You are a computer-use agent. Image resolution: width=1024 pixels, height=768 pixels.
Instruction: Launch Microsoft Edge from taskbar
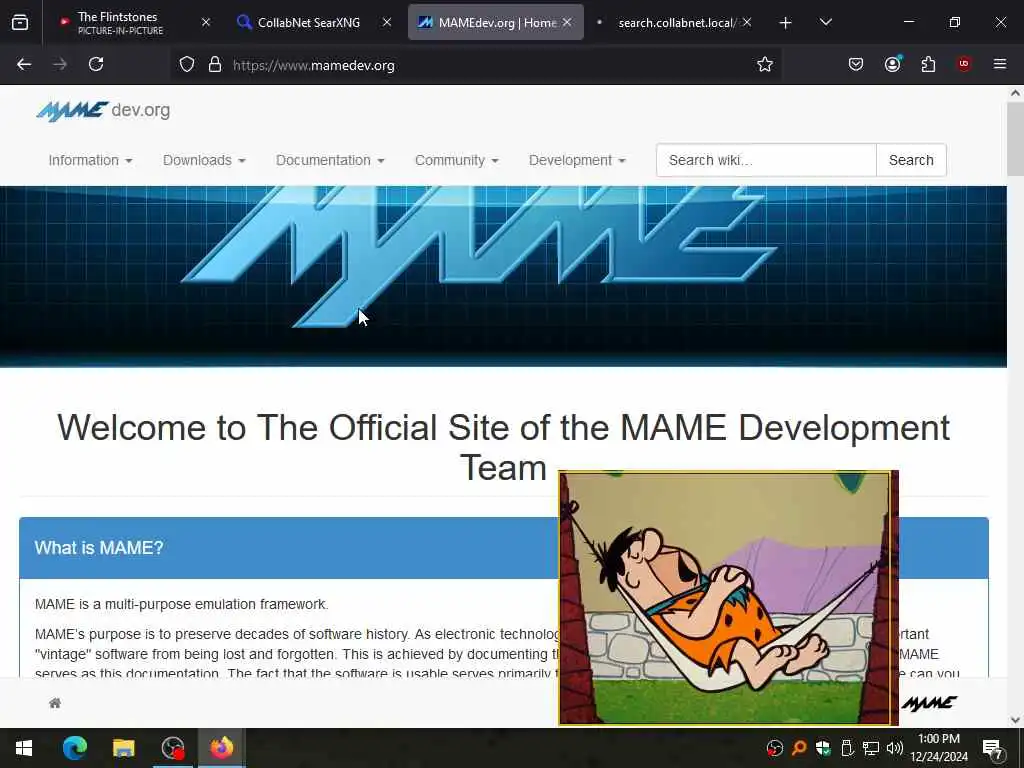pos(74,748)
